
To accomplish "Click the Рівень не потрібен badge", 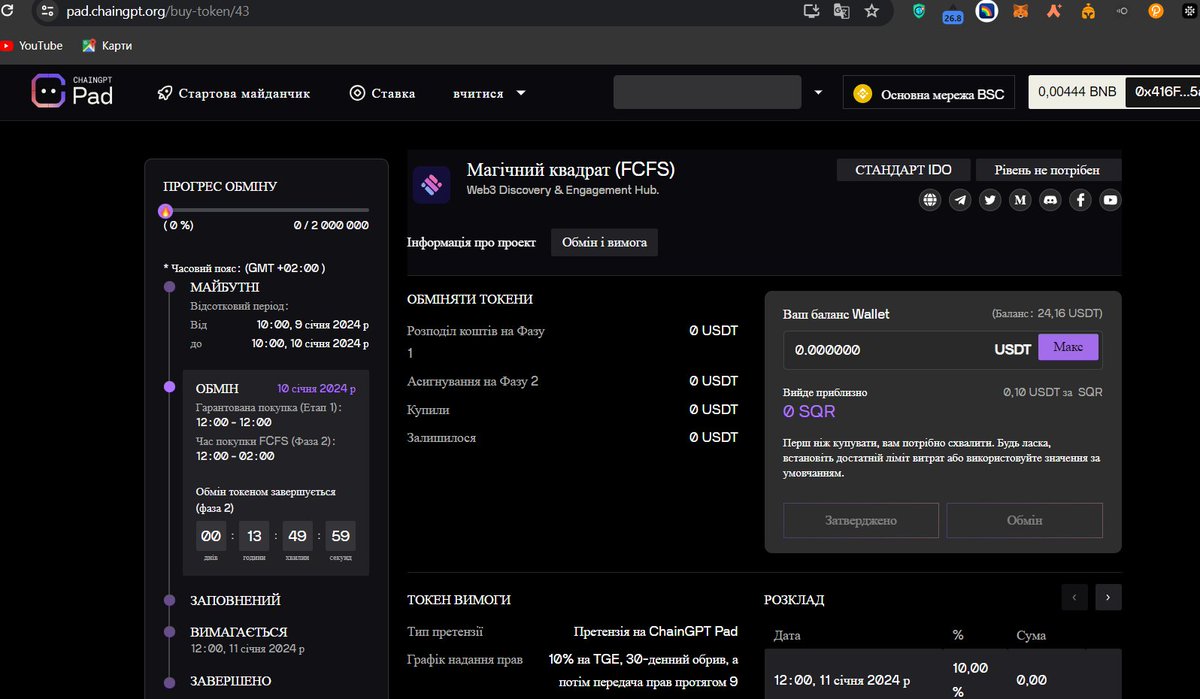I will (1049, 170).
